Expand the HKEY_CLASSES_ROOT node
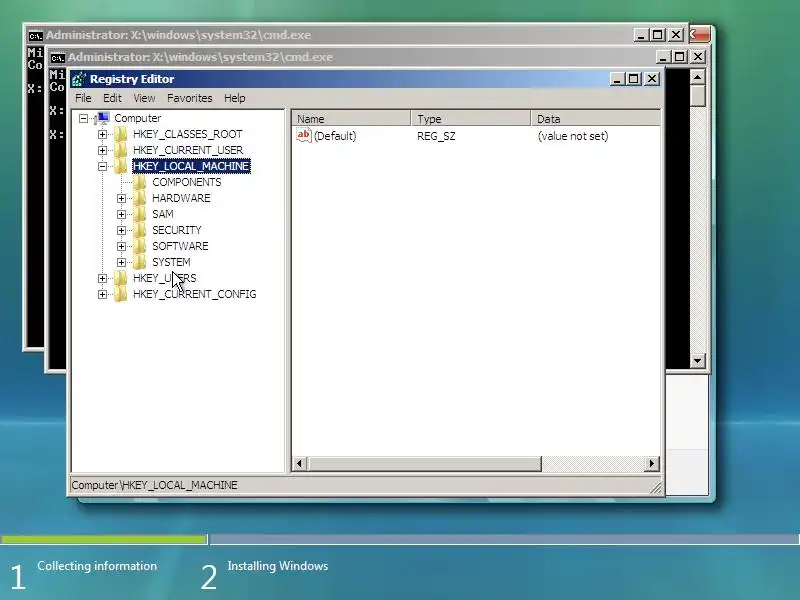This screenshot has height=600, width=800. [102, 134]
